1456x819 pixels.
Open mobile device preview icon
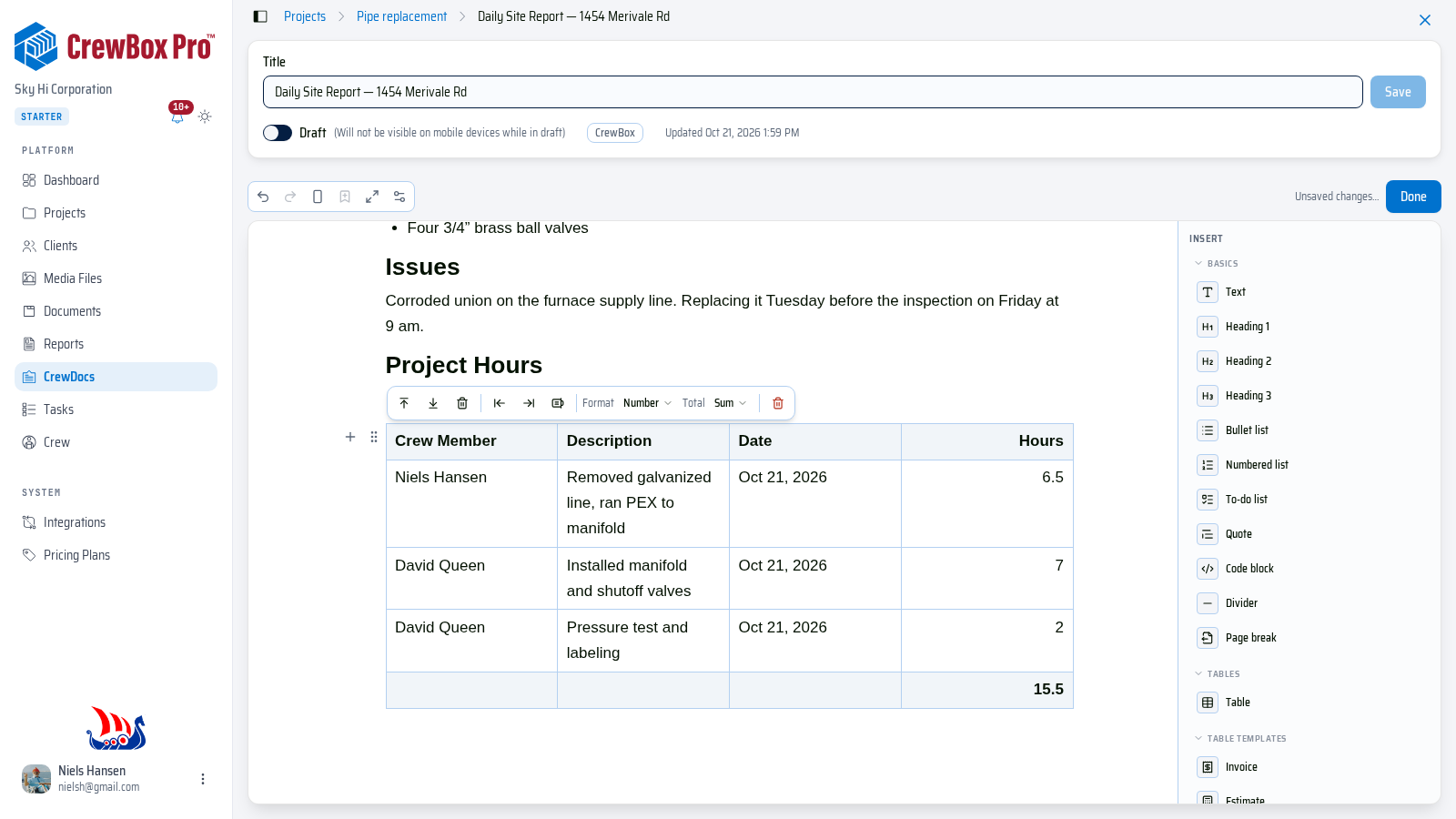pos(318,197)
